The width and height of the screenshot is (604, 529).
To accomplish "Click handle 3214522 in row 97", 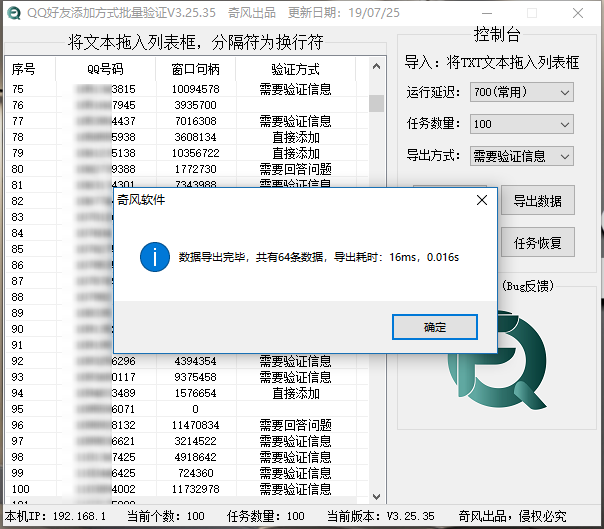I will [x=196, y=441].
